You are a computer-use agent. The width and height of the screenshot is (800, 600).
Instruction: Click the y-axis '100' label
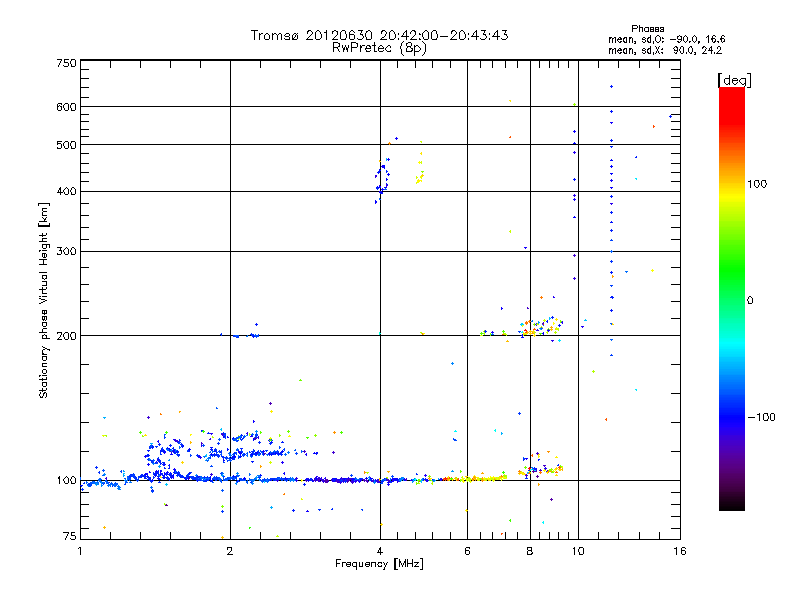pos(66,481)
